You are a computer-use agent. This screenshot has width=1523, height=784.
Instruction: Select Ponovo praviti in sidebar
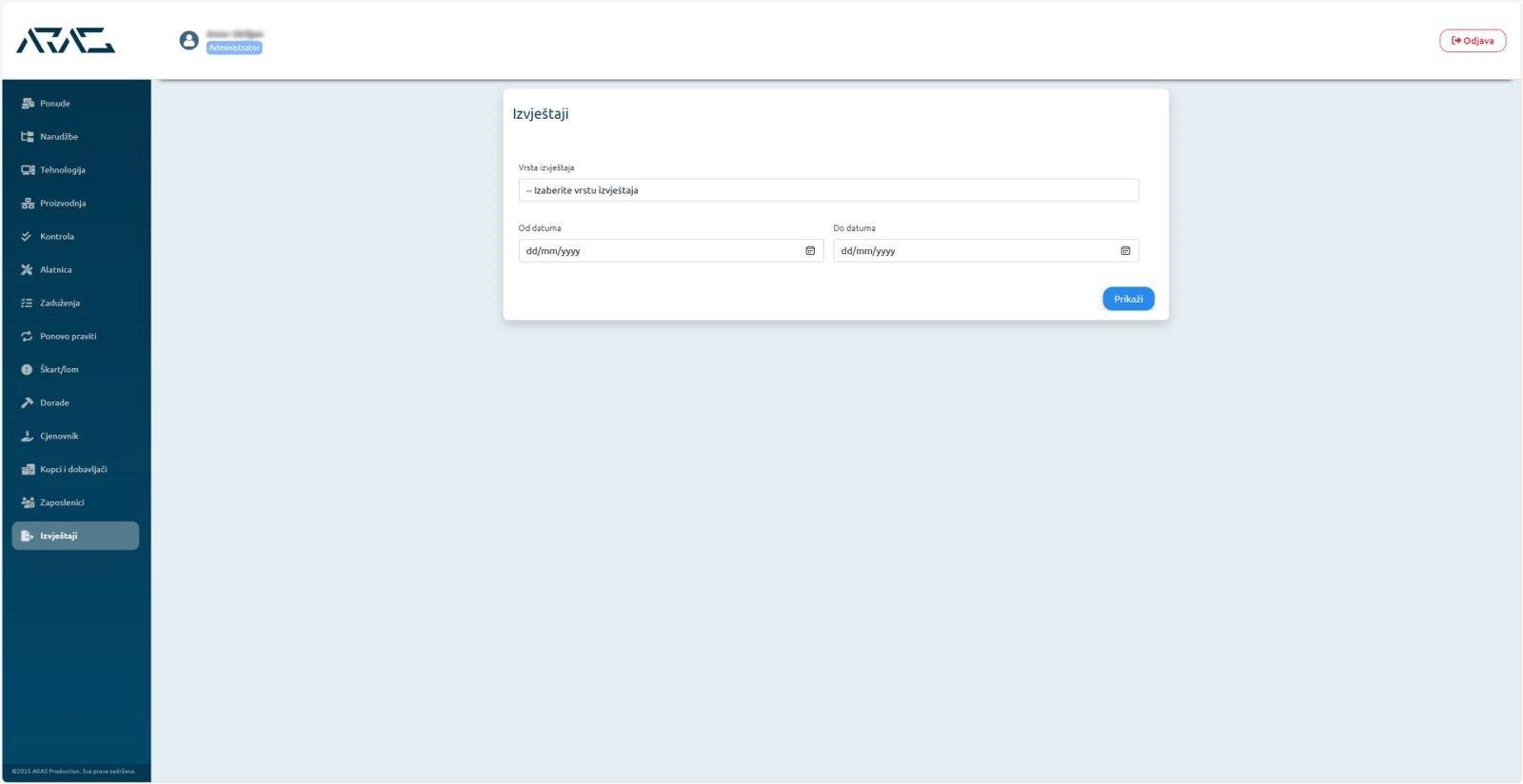[x=68, y=337]
